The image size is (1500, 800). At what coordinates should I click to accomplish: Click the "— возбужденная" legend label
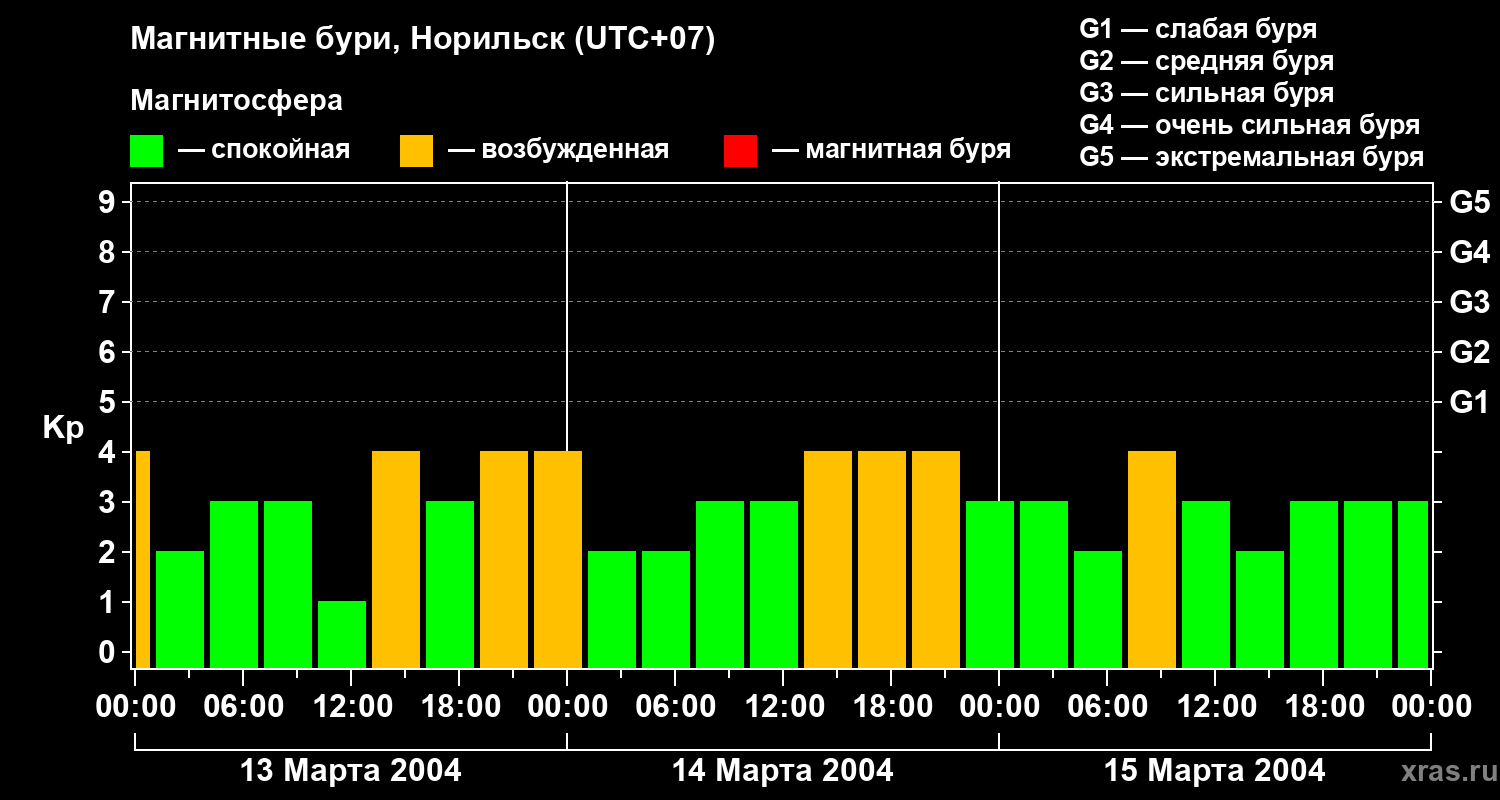pyautogui.click(x=558, y=150)
